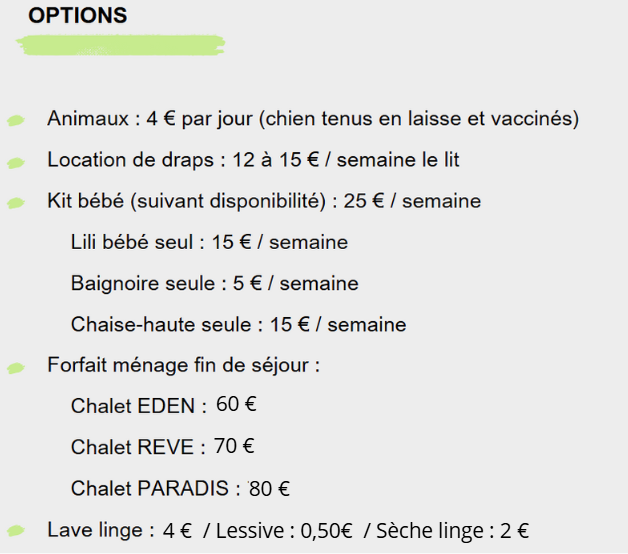Click the green brush stroke under OPTIONS
Image resolution: width=628 pixels, height=554 pixels.
121,45
